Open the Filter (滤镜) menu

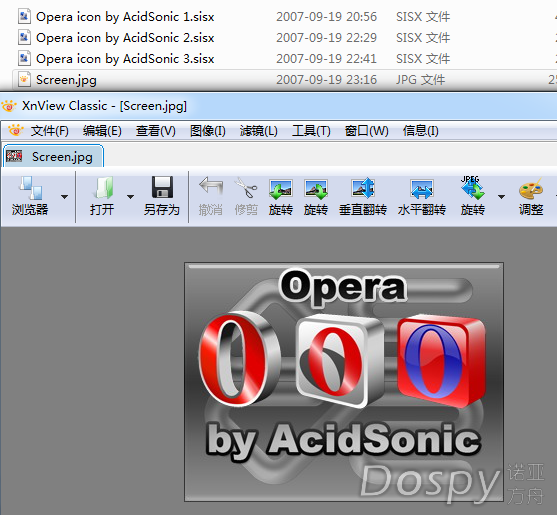point(259,131)
